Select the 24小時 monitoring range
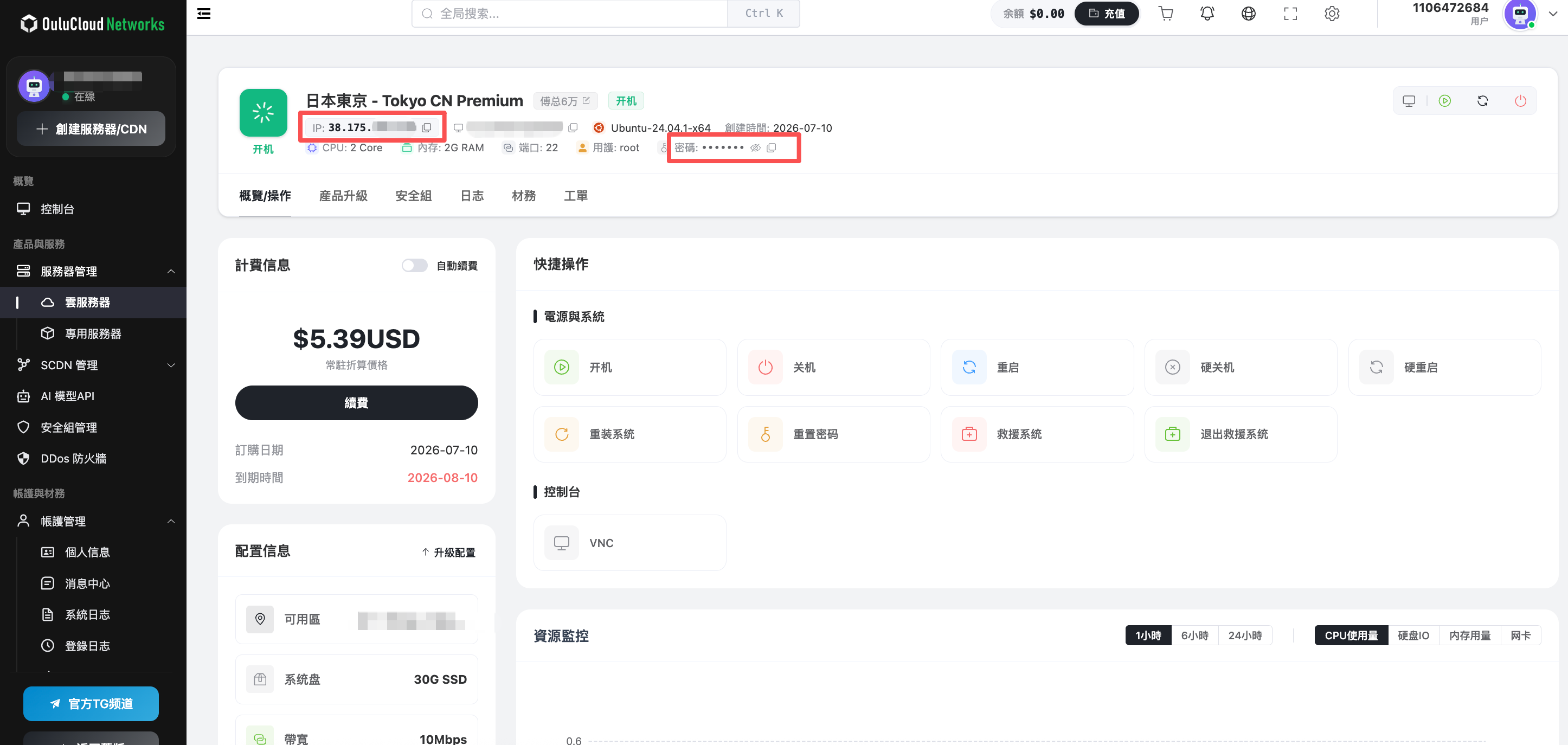 [x=1245, y=635]
